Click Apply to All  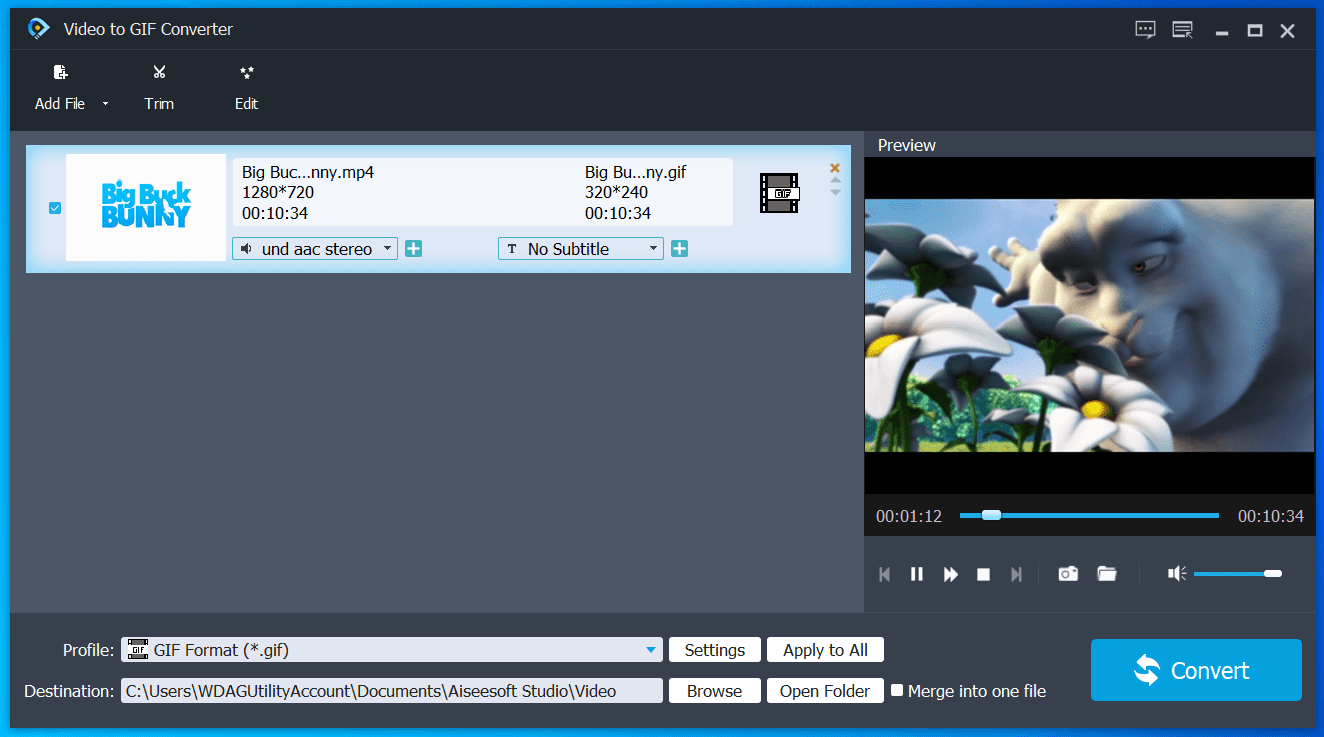pos(825,650)
